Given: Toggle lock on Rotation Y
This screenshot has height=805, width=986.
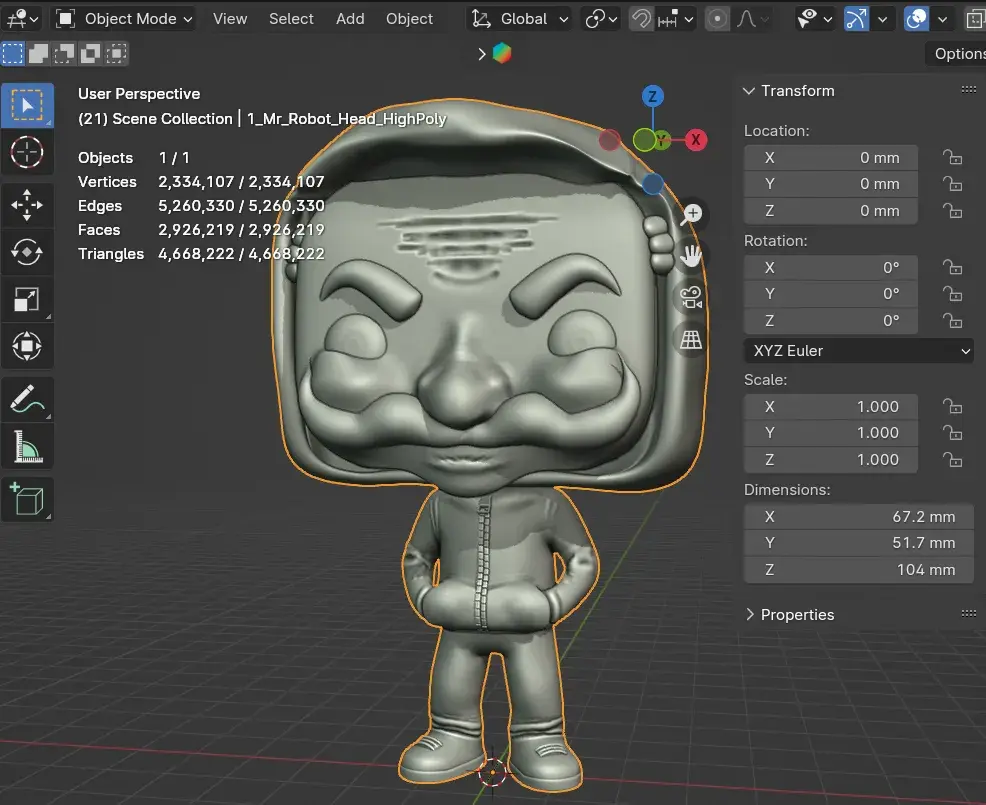Looking at the screenshot, I should pyautogui.click(x=953, y=294).
